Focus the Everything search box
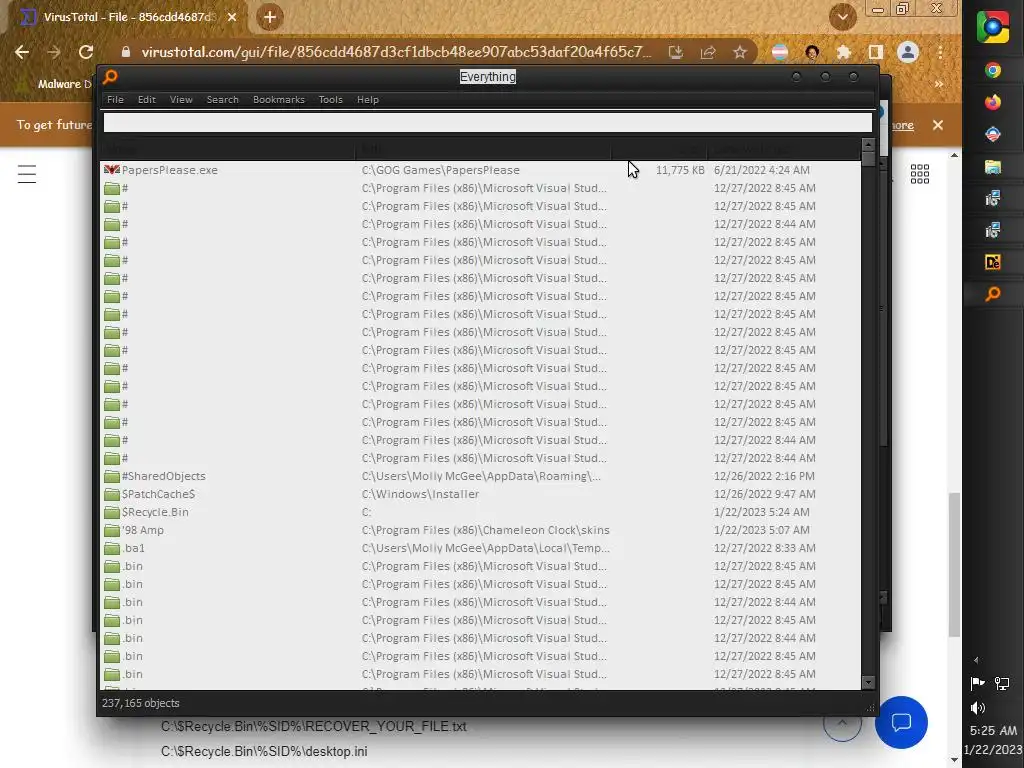This screenshot has height=768, width=1024. 487,122
